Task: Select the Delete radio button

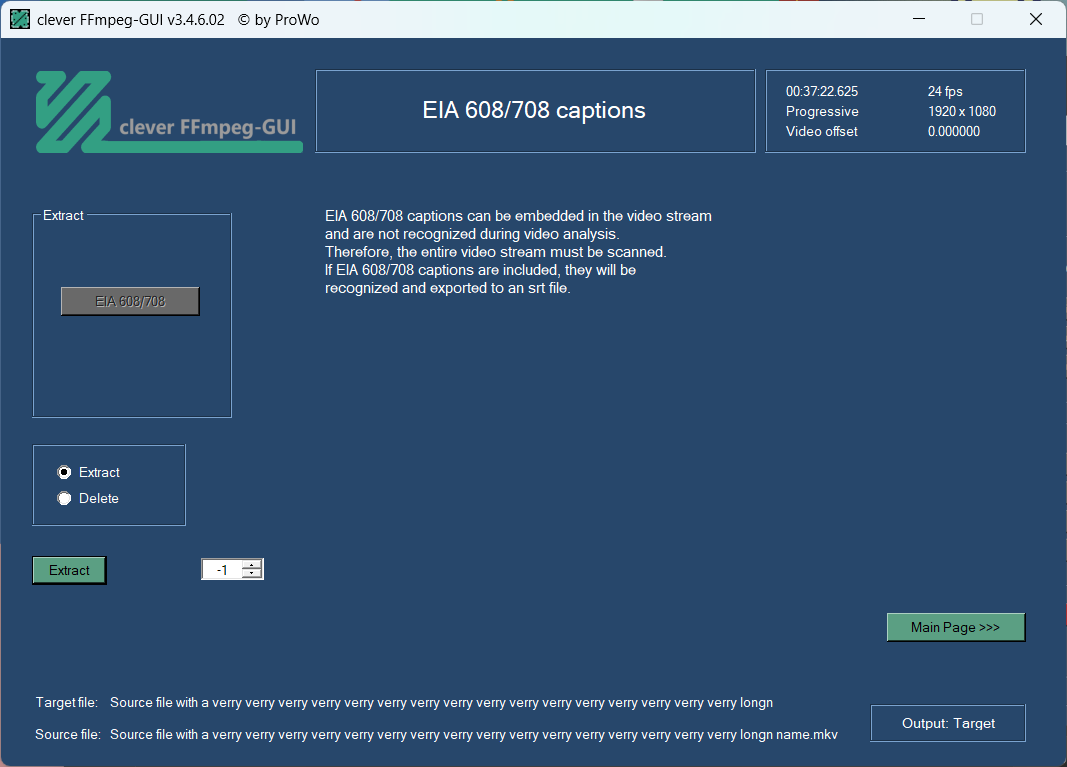Action: [64, 498]
